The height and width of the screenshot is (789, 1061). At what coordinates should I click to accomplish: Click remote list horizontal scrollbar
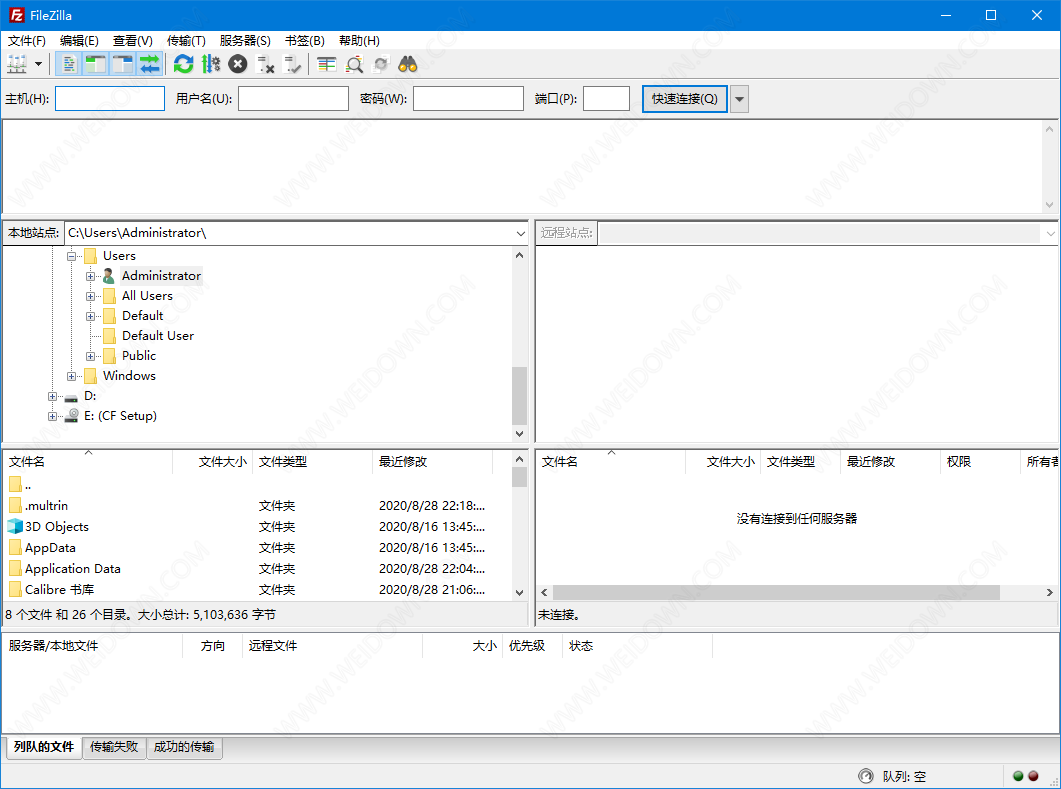776,593
